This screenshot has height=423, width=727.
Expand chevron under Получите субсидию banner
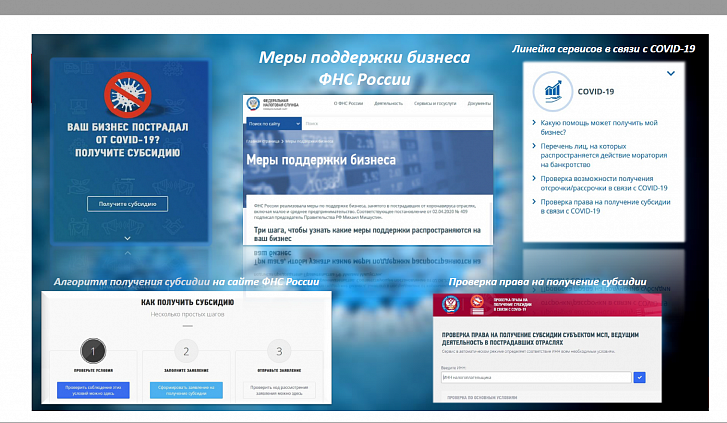[128, 238]
